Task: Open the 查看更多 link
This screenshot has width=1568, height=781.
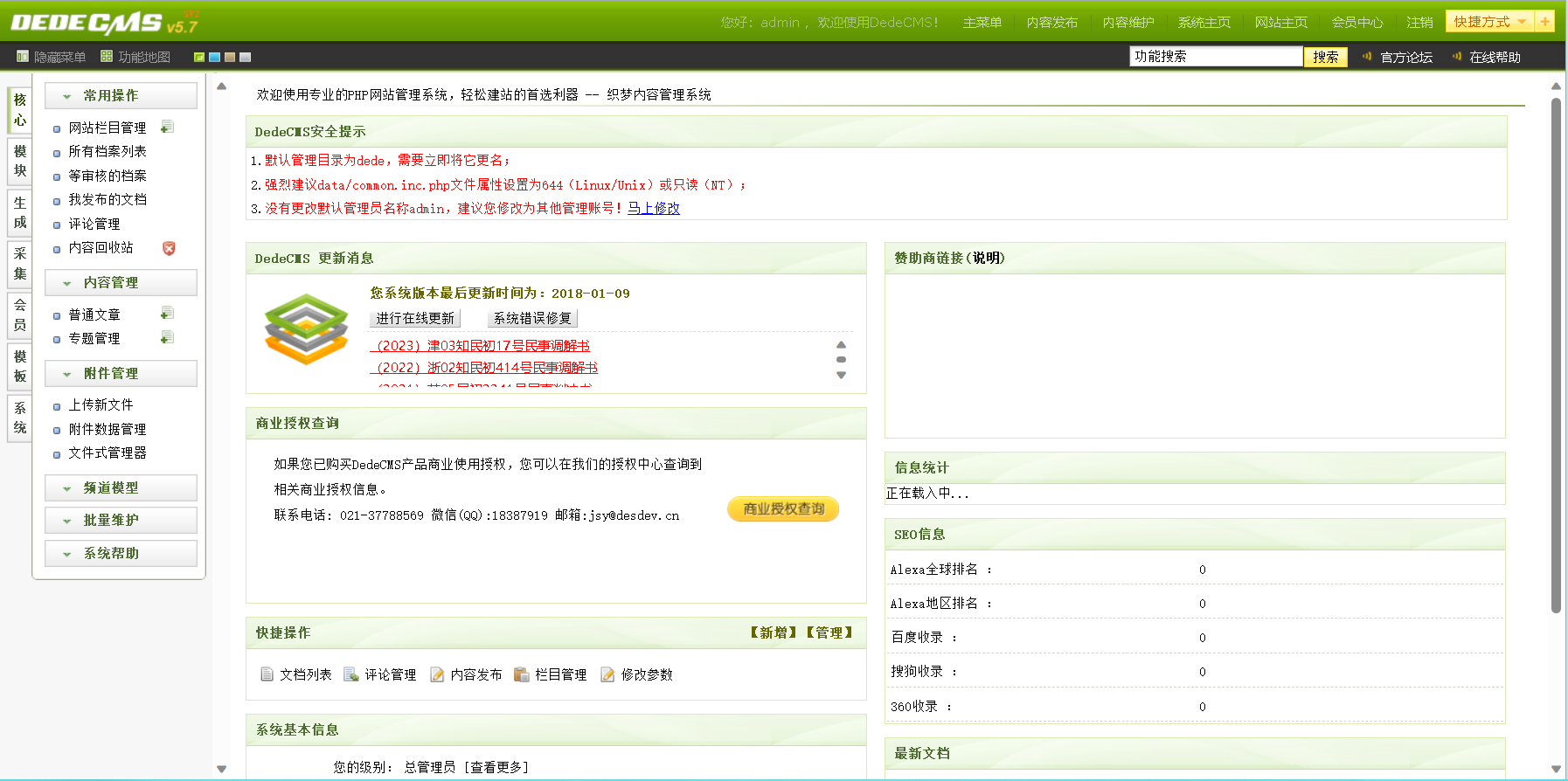Action: point(496,767)
